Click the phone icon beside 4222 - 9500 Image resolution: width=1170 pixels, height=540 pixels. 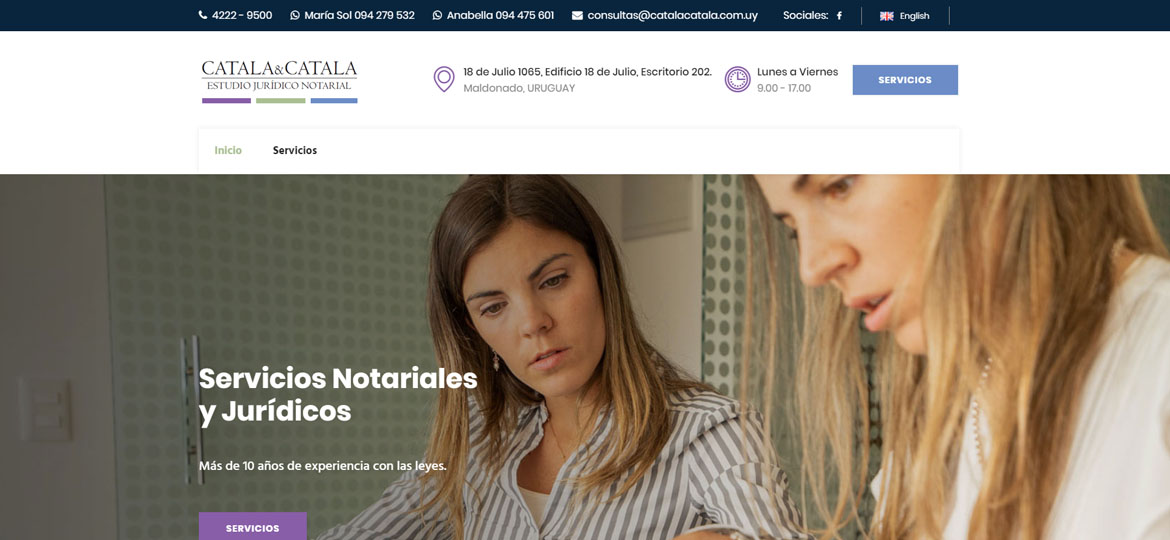pyautogui.click(x=203, y=16)
